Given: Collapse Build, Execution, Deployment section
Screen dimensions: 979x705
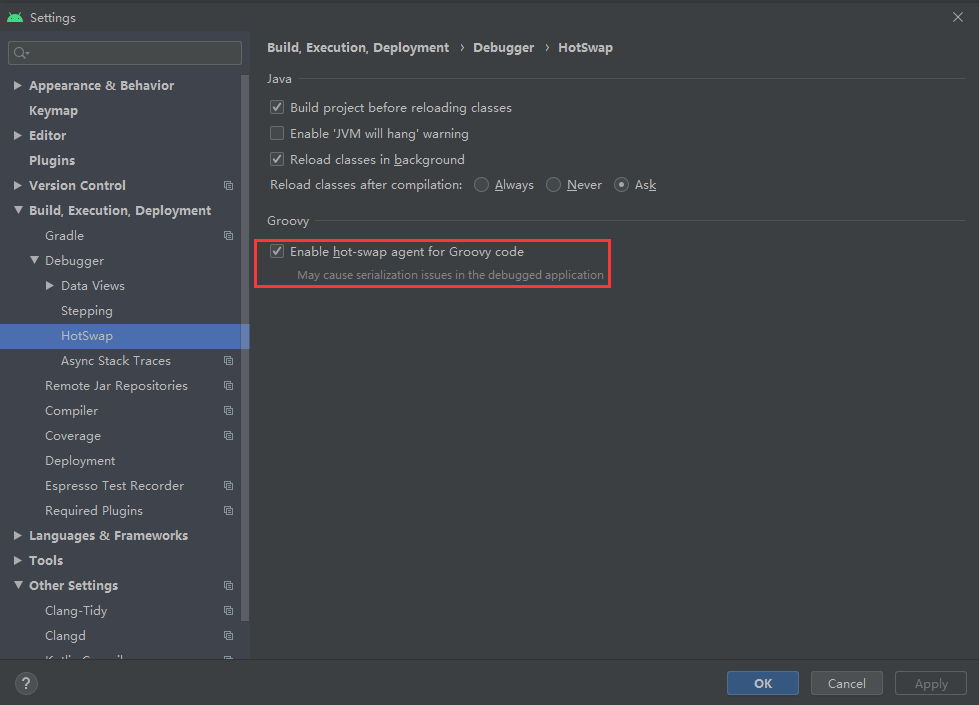Looking at the screenshot, I should point(18,210).
